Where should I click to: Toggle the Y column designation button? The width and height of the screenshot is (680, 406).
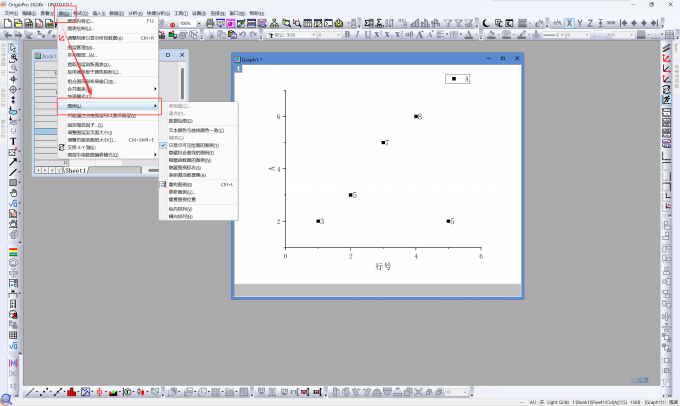click(x=579, y=23)
